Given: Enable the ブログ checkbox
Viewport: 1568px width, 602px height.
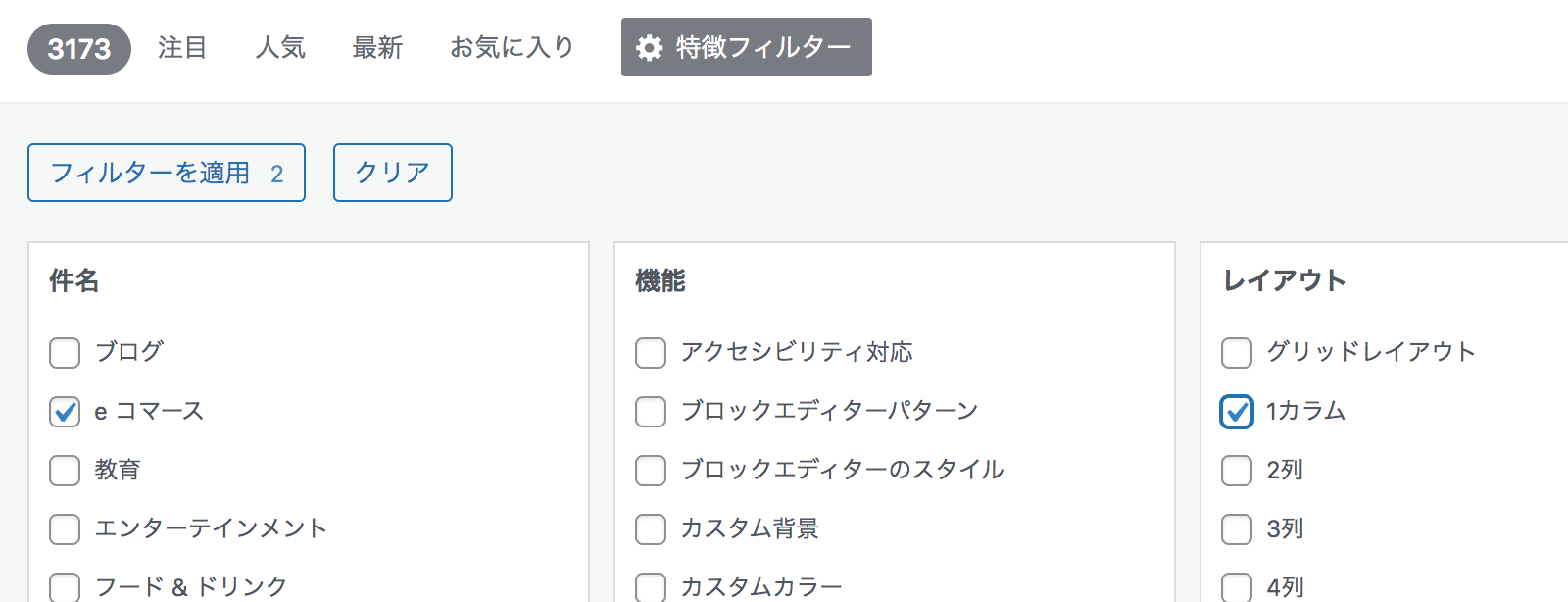Looking at the screenshot, I should [65, 352].
